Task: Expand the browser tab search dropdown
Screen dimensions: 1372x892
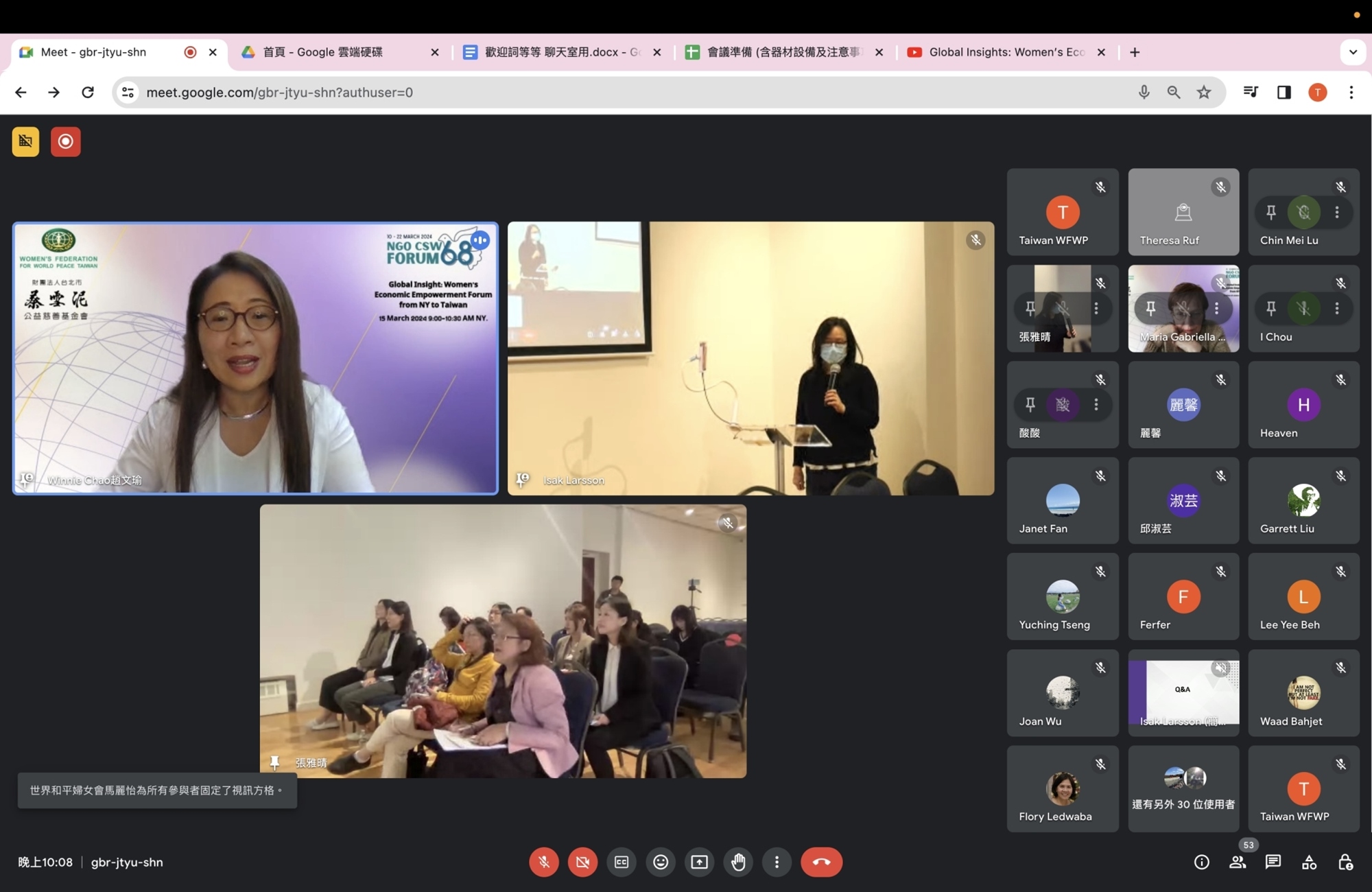Action: point(1353,52)
